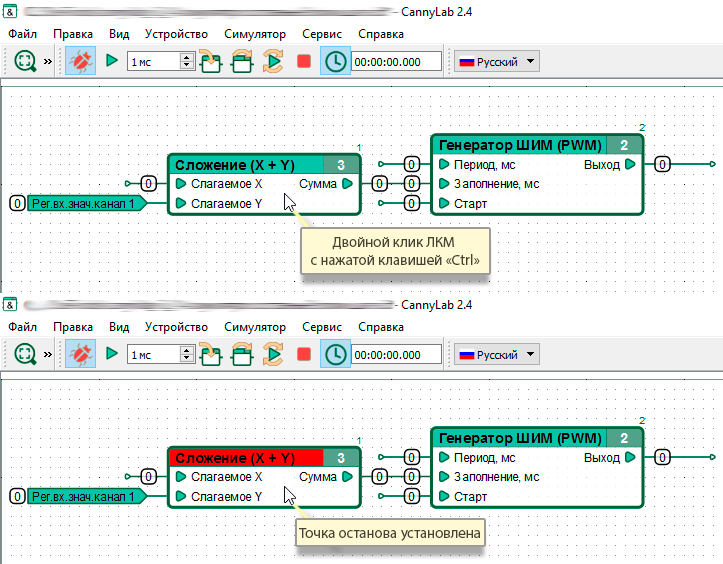Open Вид menu in Ctrl-tooltip window
The width and height of the screenshot is (723, 564).
click(x=119, y=34)
